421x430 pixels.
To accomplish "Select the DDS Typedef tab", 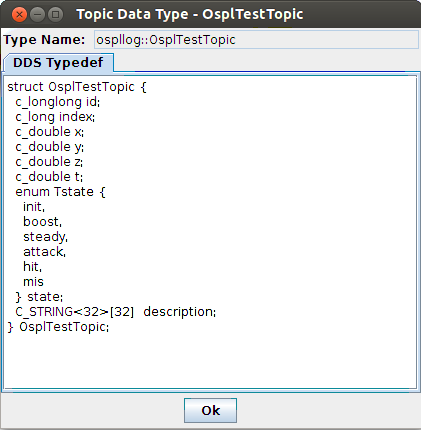I will coord(58,63).
